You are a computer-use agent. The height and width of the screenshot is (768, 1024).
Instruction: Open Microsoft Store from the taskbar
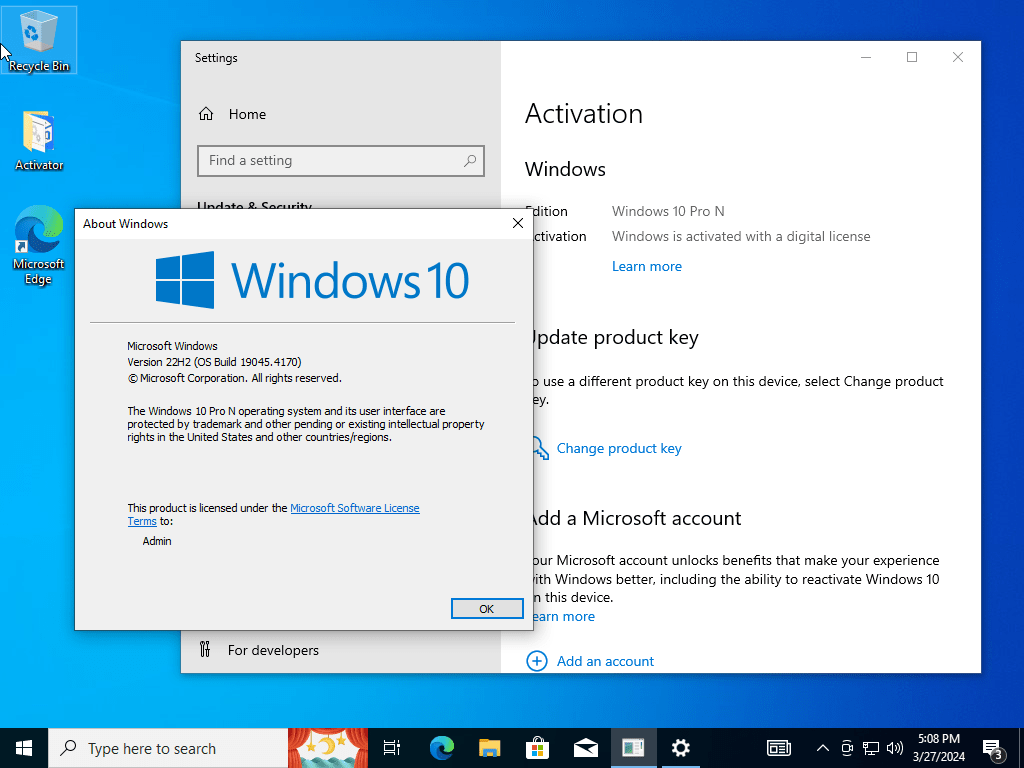537,748
